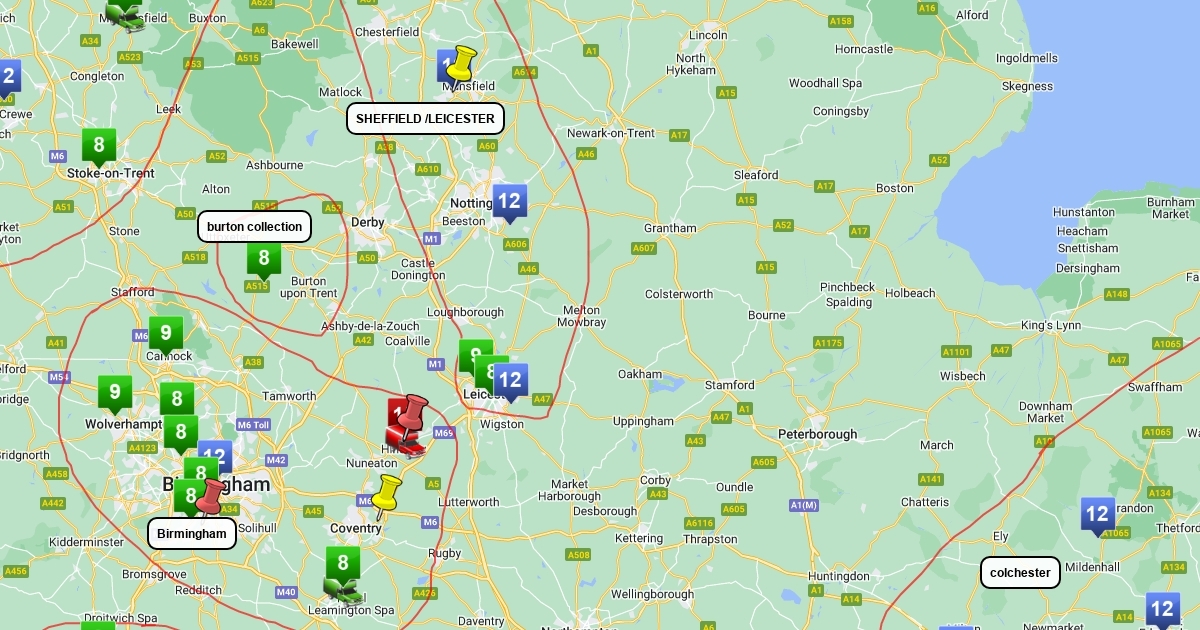Select the colchester label box
Viewport: 1200px width, 630px height.
(x=1020, y=572)
